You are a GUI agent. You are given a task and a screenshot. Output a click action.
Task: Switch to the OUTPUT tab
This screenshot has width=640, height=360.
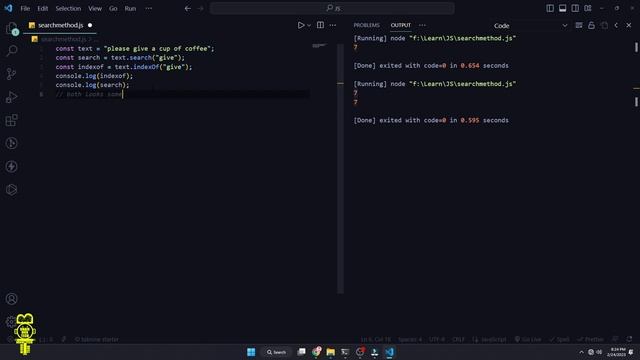tap(401, 25)
